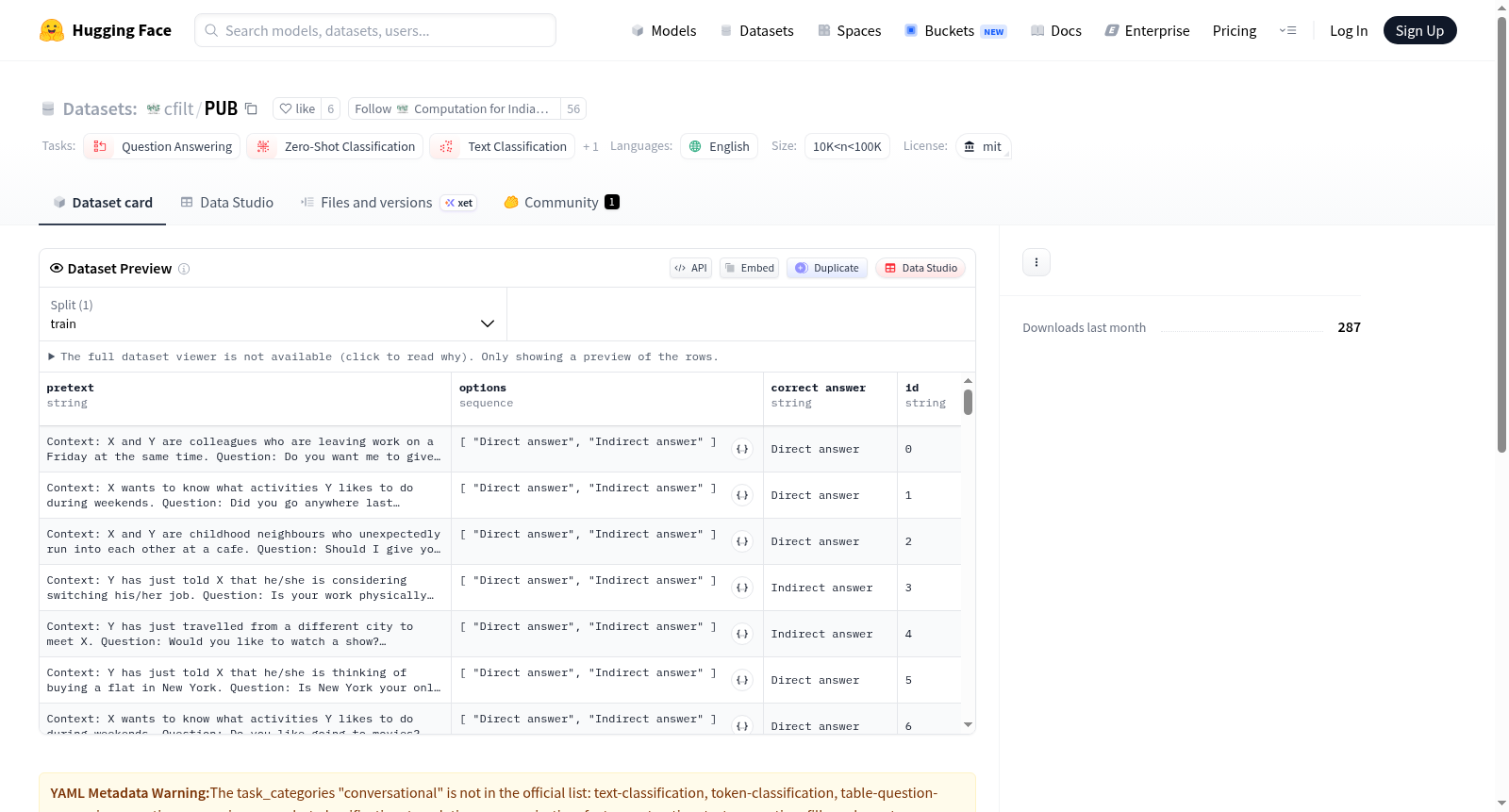Duplicate this dataset

point(827,268)
